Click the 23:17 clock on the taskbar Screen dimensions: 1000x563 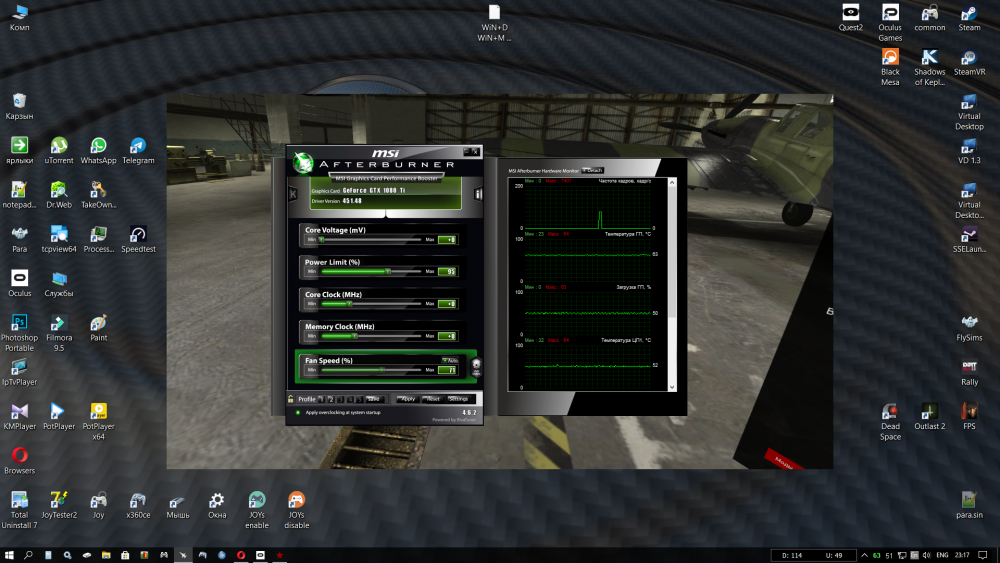[x=962, y=555]
